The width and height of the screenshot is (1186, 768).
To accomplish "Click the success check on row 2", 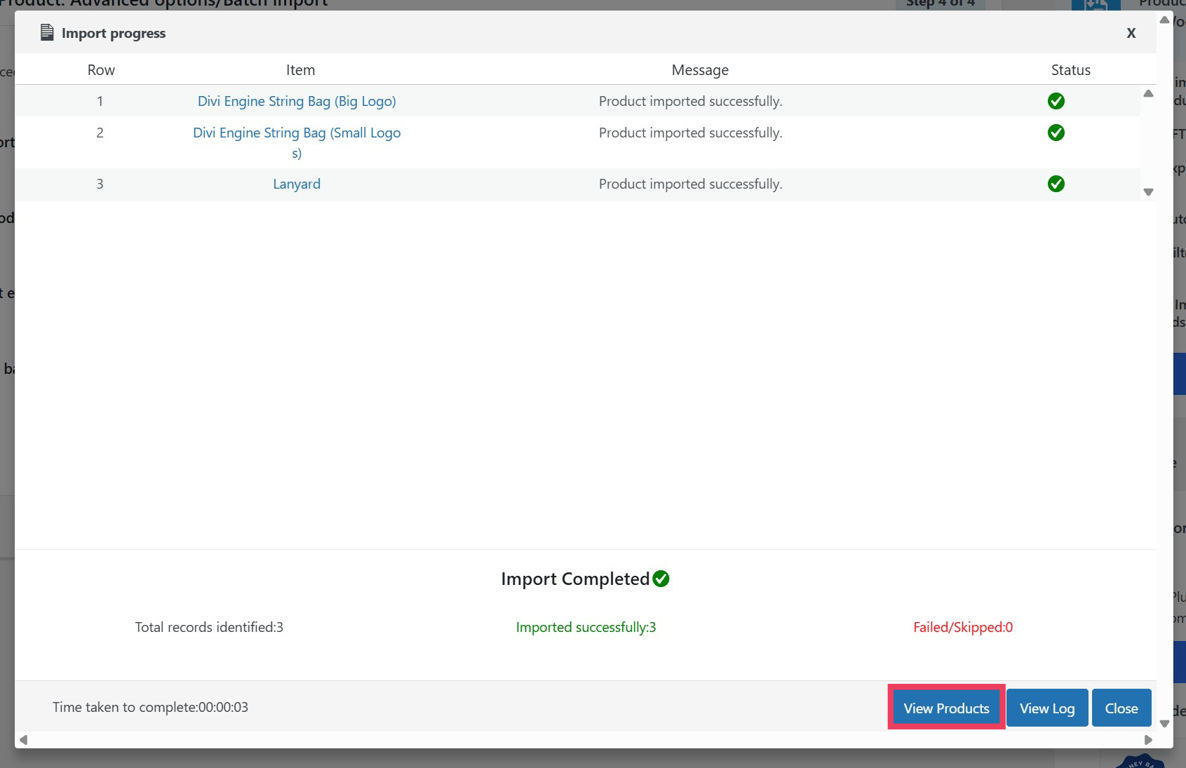I will click(x=1056, y=132).
